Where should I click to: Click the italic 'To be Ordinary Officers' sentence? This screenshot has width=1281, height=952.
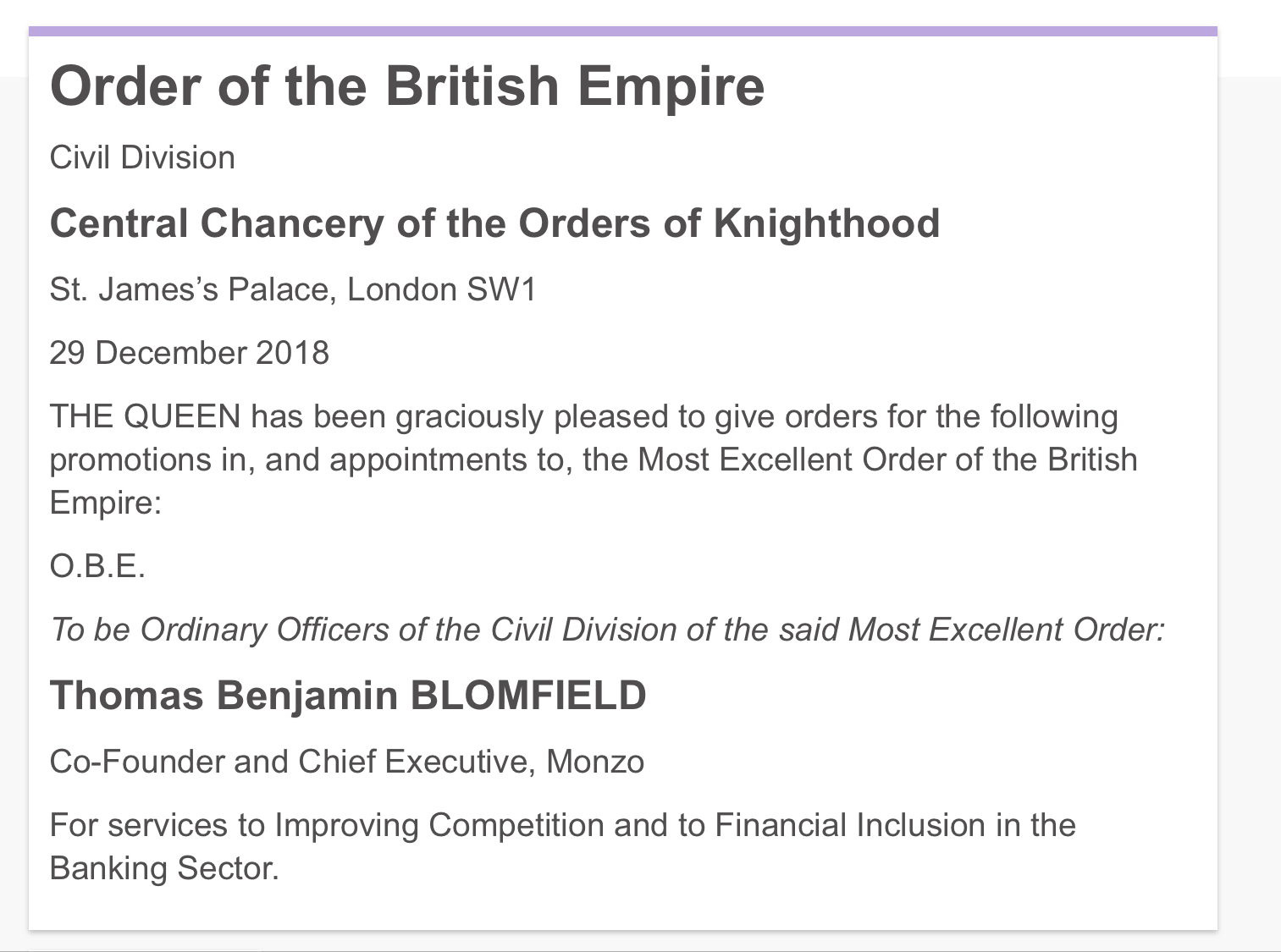607,630
